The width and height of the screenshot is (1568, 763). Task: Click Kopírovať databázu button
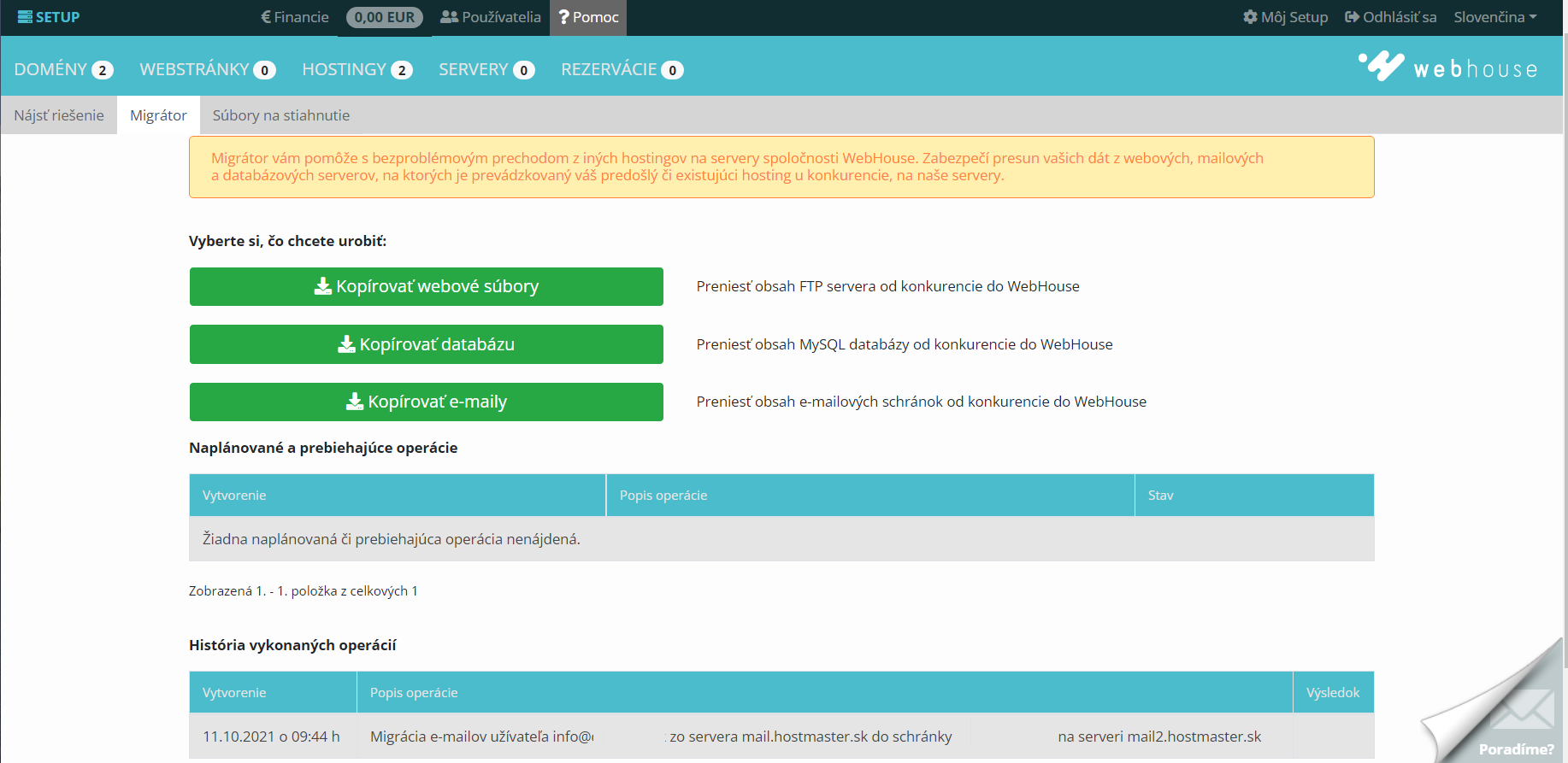tap(427, 344)
